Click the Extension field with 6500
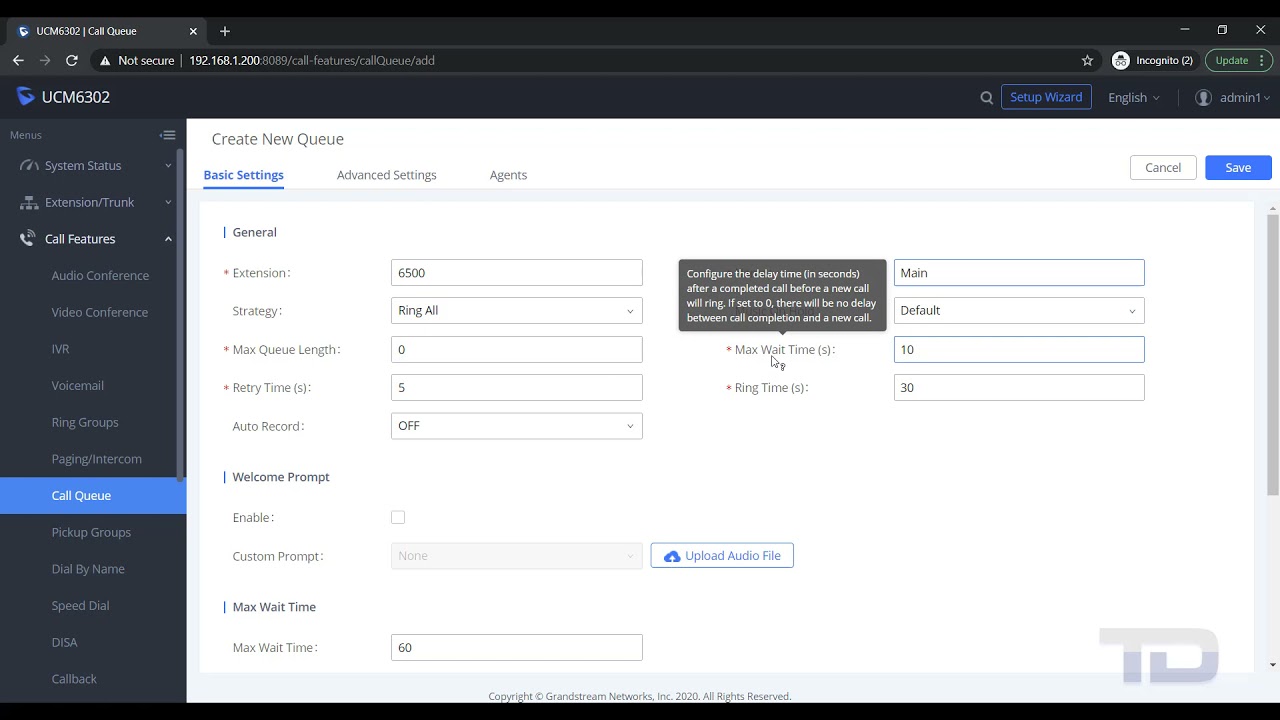Screen dimensions: 1280x720 click(516, 273)
